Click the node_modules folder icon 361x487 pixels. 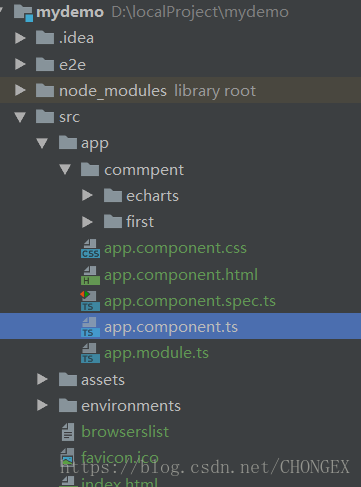45,90
